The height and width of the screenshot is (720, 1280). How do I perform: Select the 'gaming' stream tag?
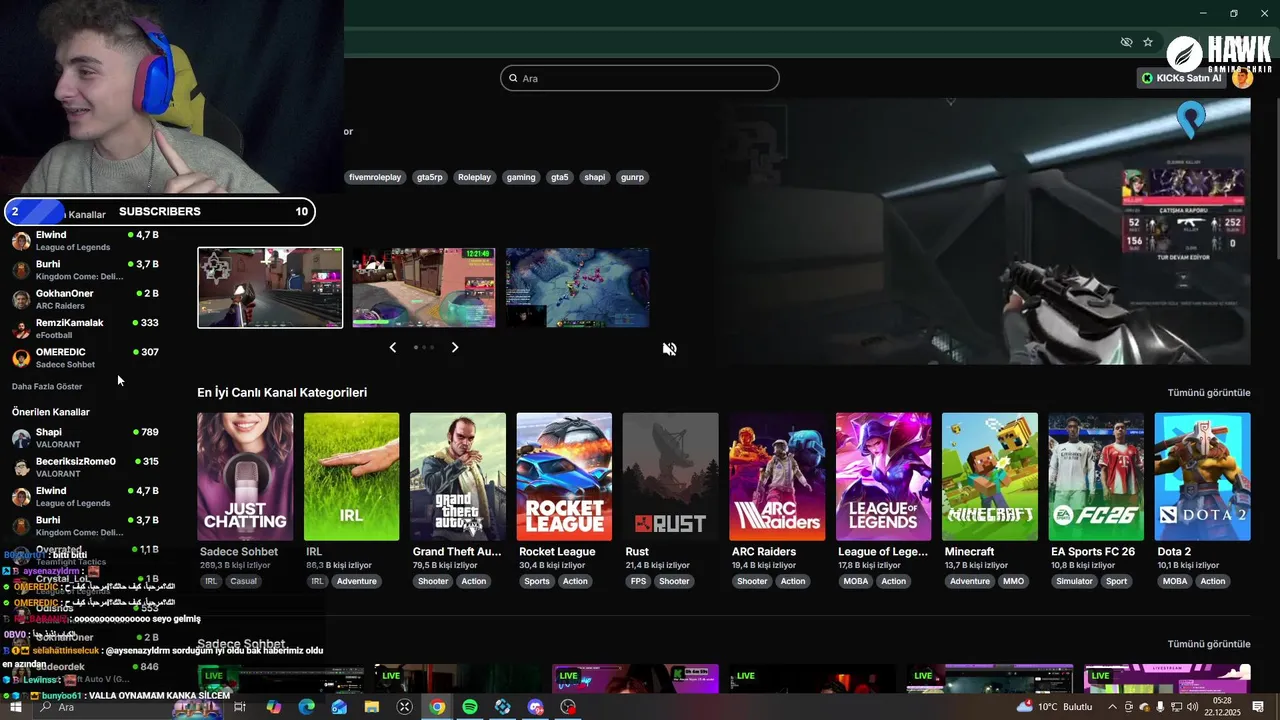coord(521,177)
